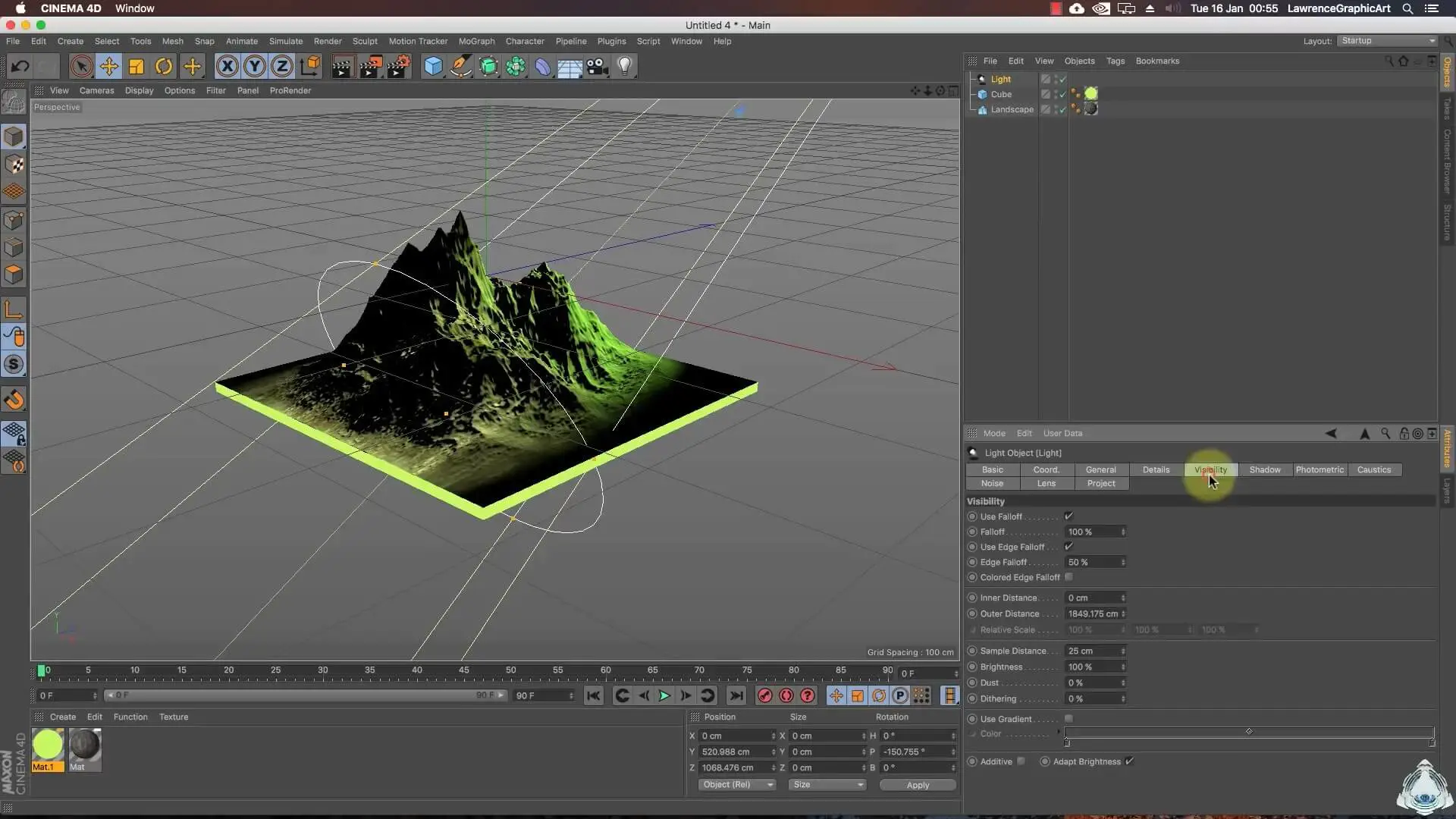Adjust Edge Falloff value stepper
The width and height of the screenshot is (1456, 819).
(1123, 563)
